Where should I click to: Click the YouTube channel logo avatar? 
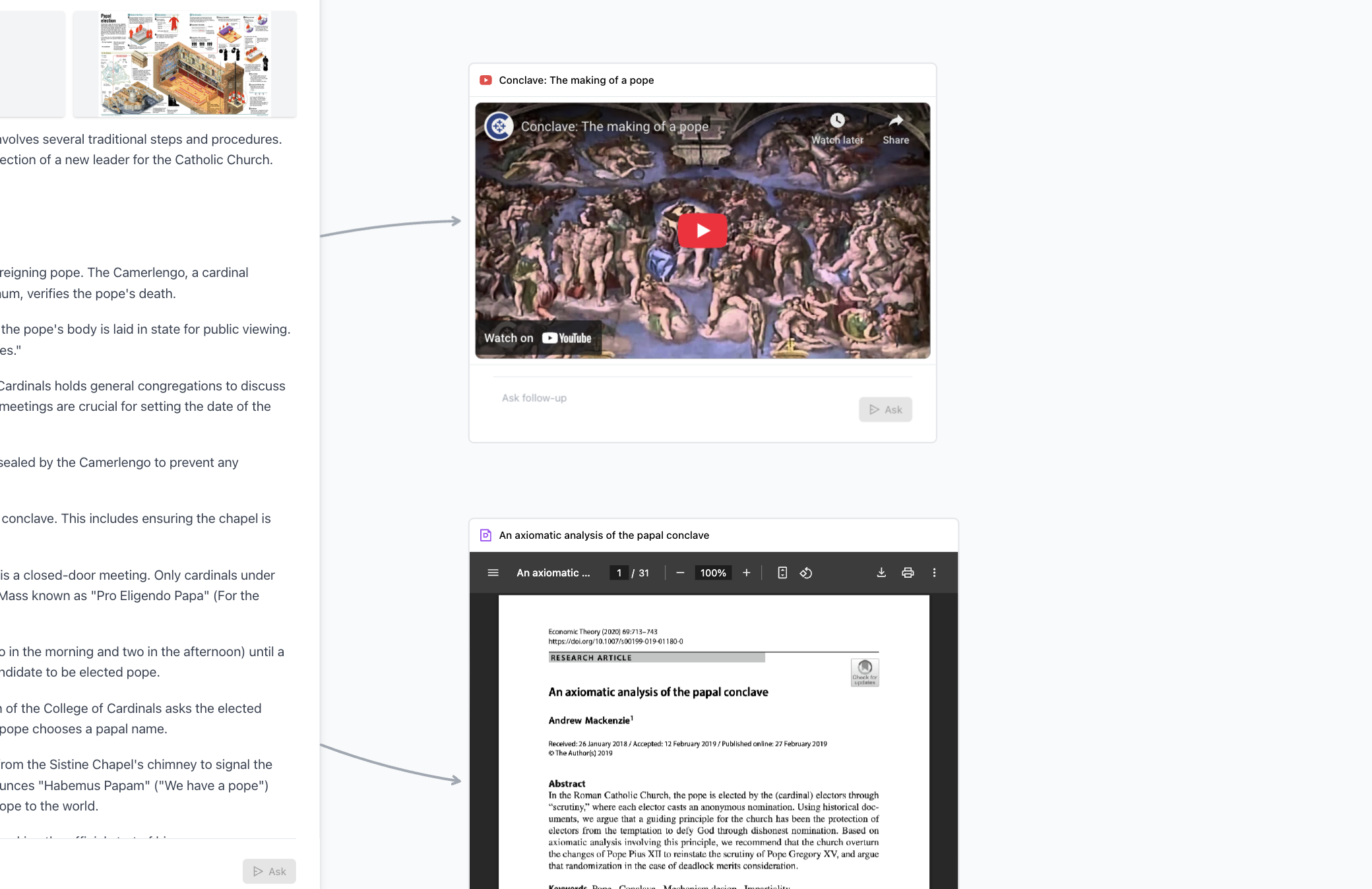coord(499,126)
